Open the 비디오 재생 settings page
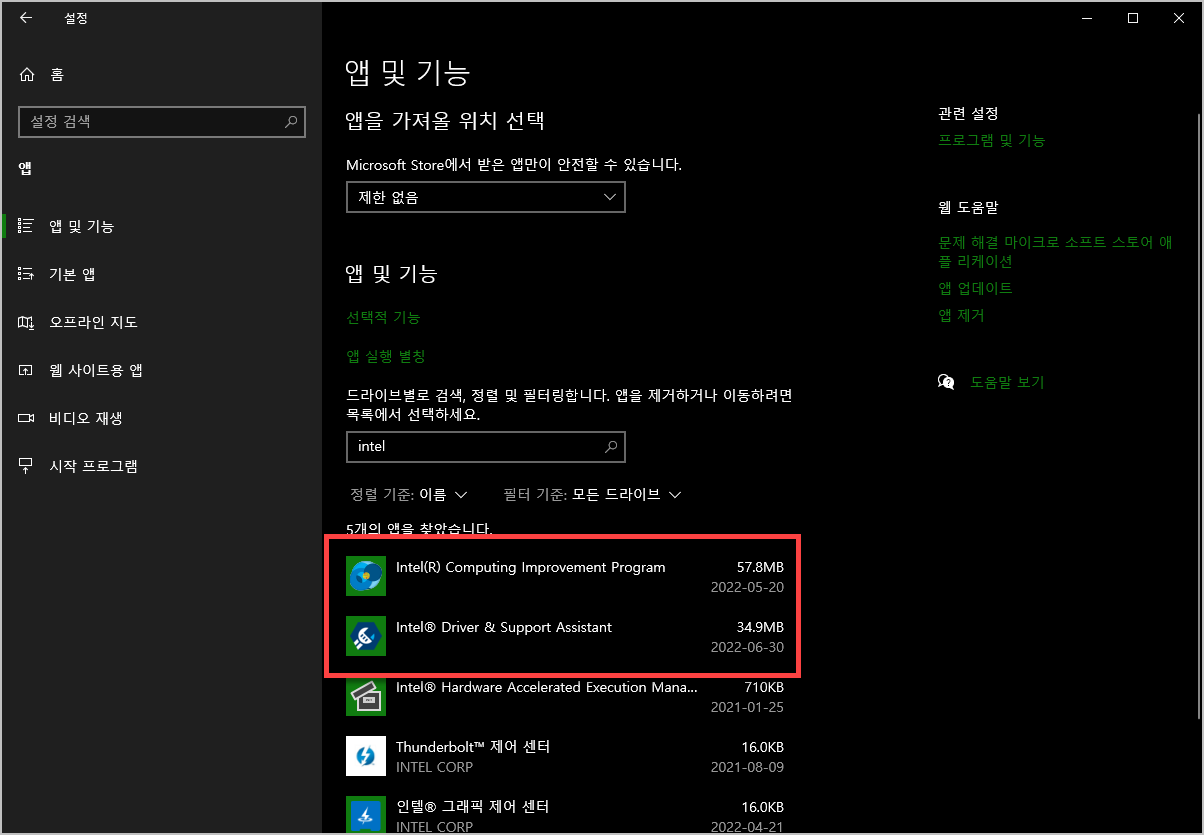 click(160, 418)
